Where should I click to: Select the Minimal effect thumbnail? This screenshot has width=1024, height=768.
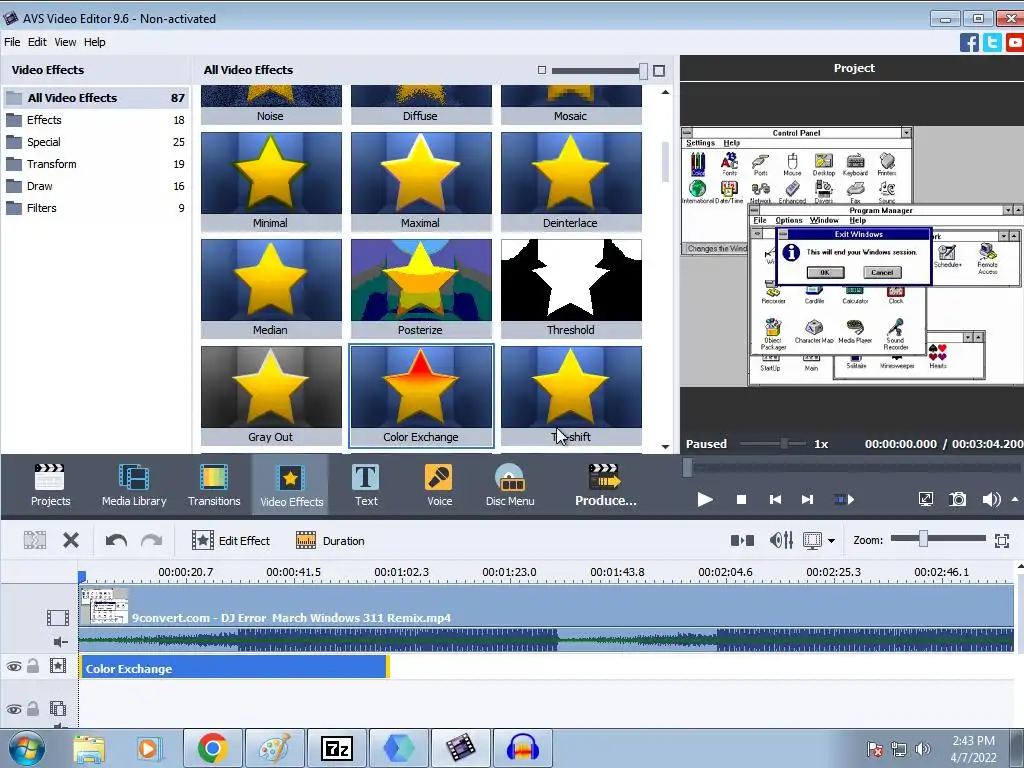tap(271, 181)
